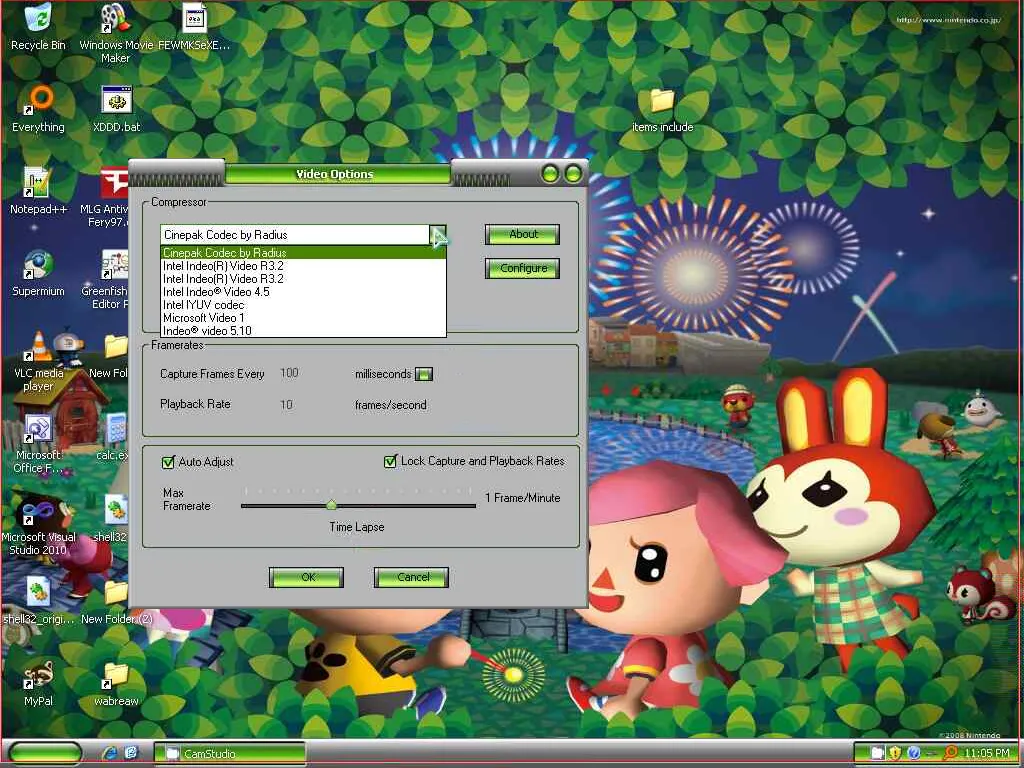Select the 'items include' folder on desktop
This screenshot has width=1024, height=768.
pos(662,109)
